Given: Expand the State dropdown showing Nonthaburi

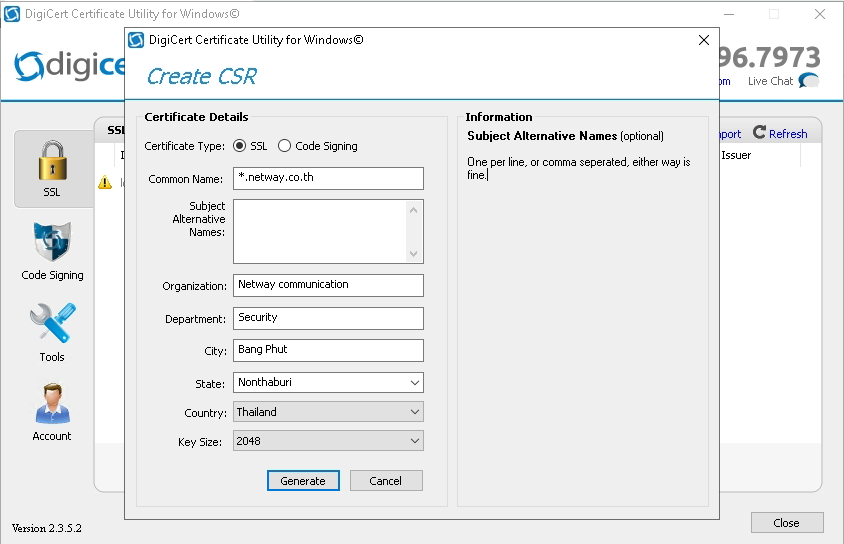Looking at the screenshot, I should tap(415, 382).
